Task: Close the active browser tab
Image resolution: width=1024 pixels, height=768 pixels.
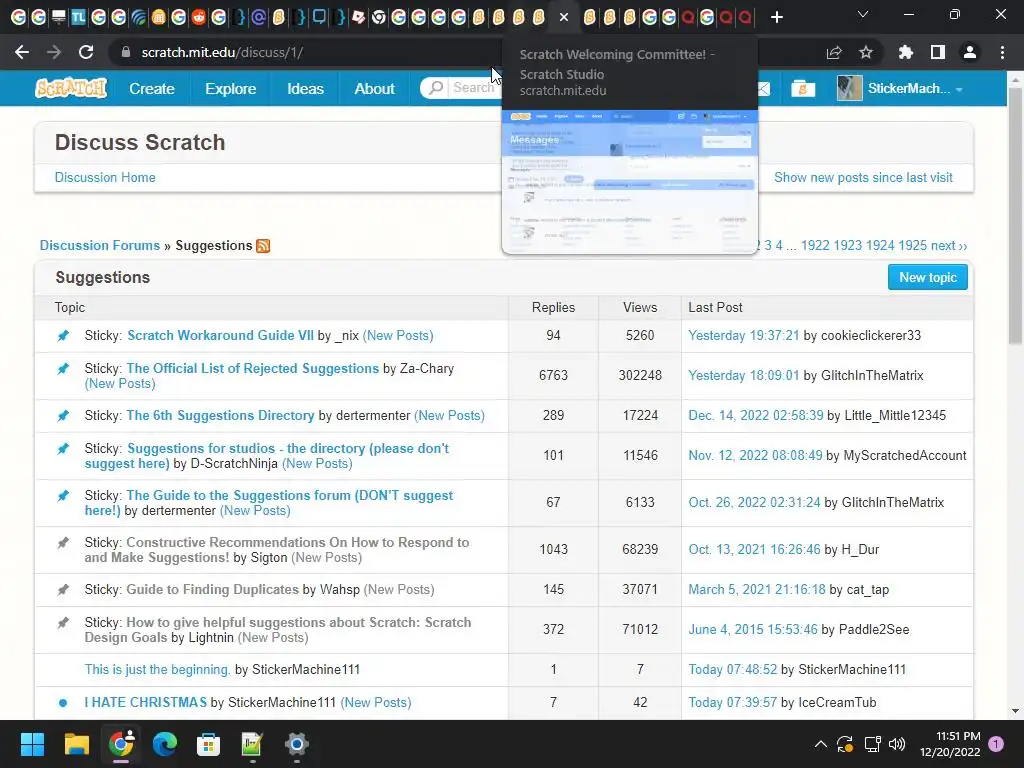Action: 564,17
